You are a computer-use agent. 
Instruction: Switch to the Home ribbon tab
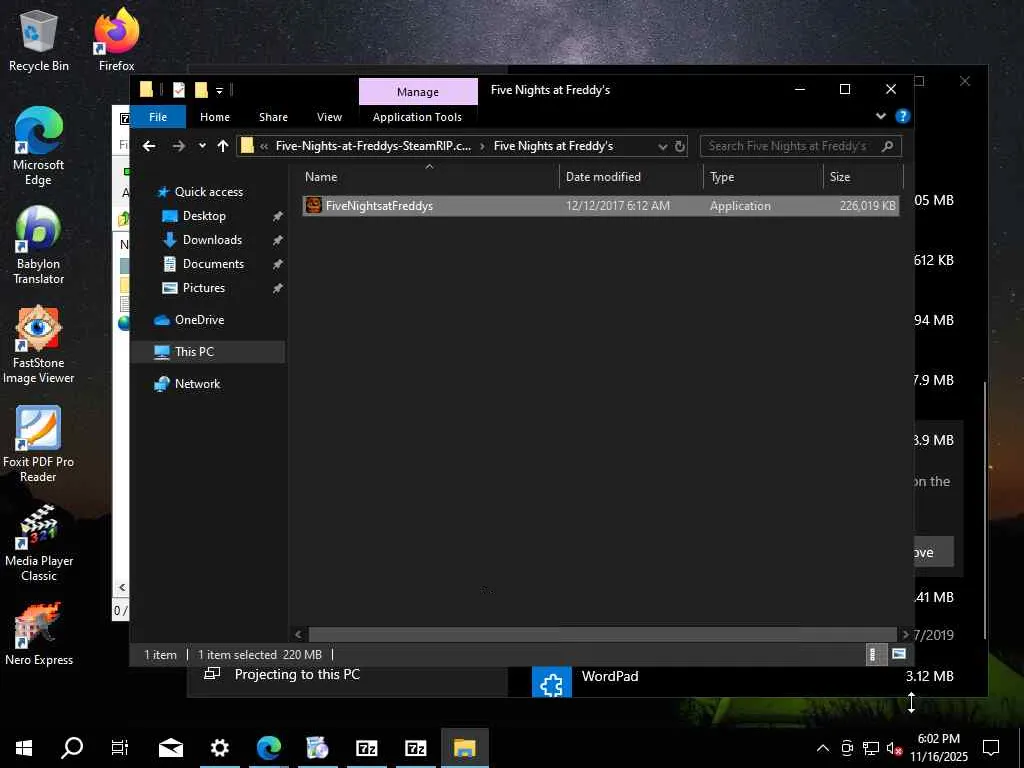click(215, 117)
